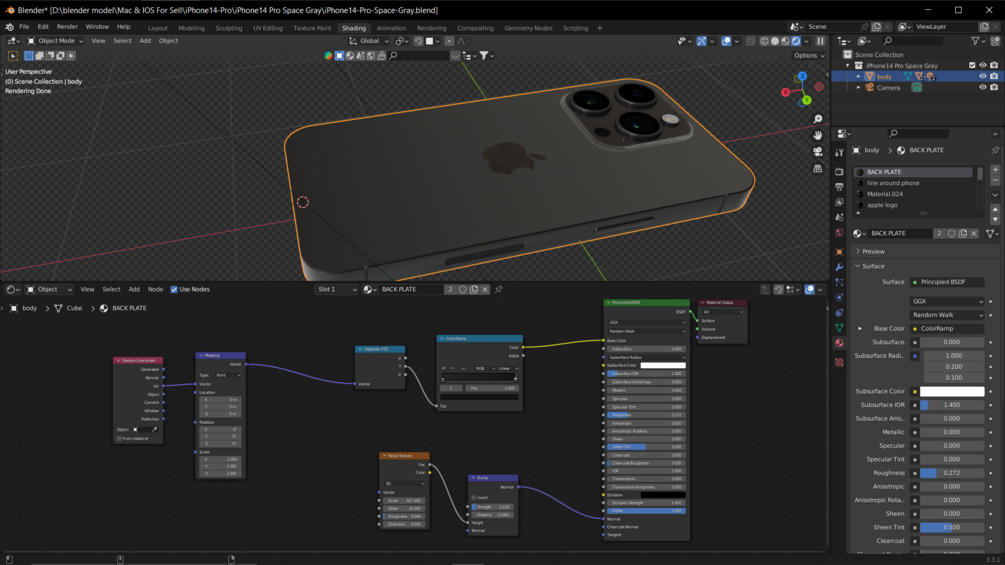Click Principled BSDF surface shader button

tap(947, 282)
